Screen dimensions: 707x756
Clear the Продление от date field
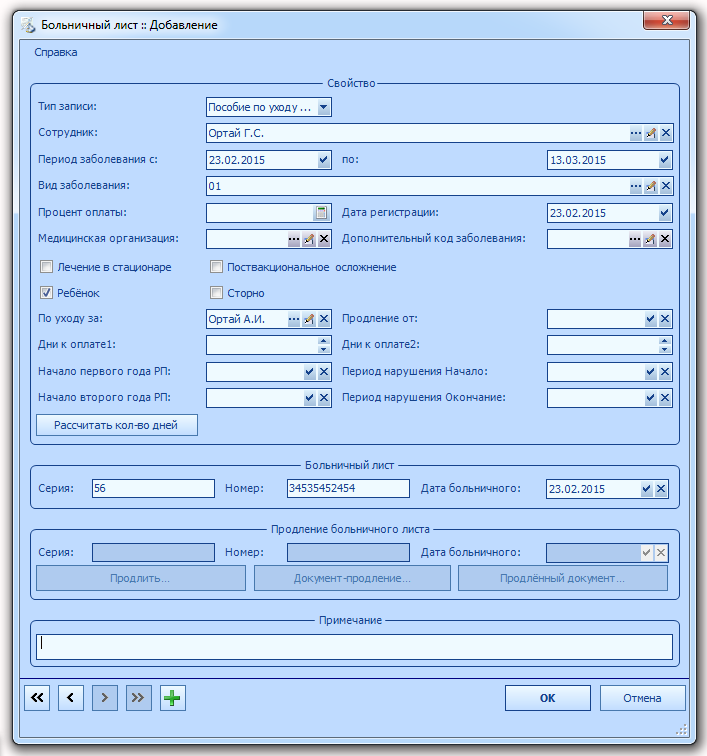(665, 319)
